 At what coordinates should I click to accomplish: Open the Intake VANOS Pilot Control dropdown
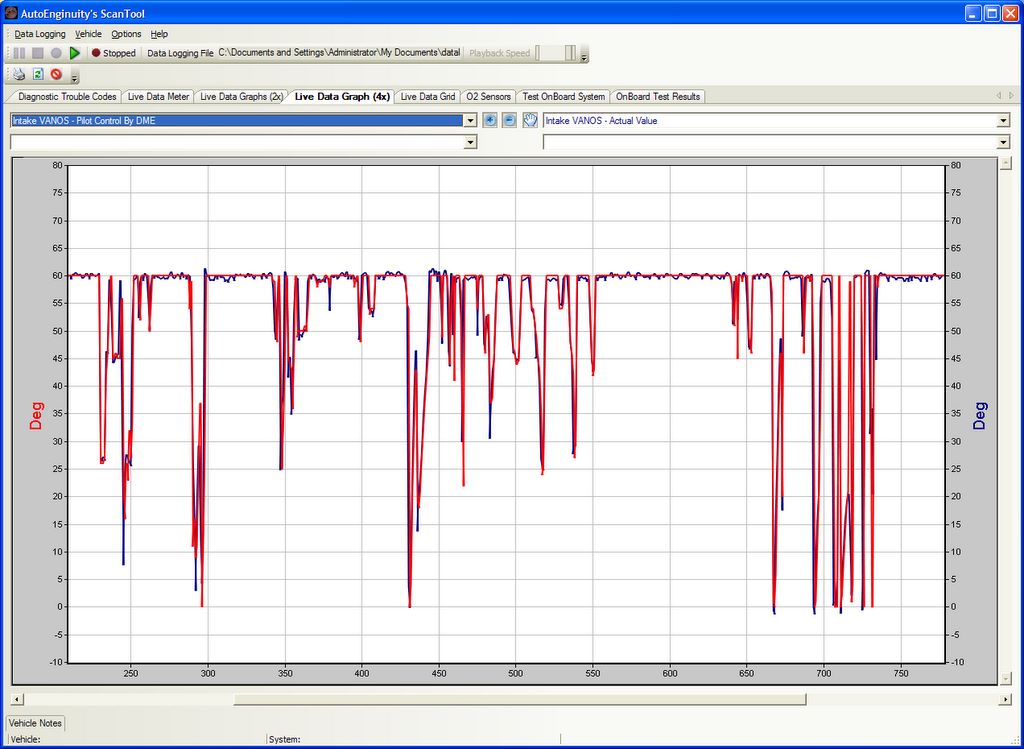tap(470, 121)
